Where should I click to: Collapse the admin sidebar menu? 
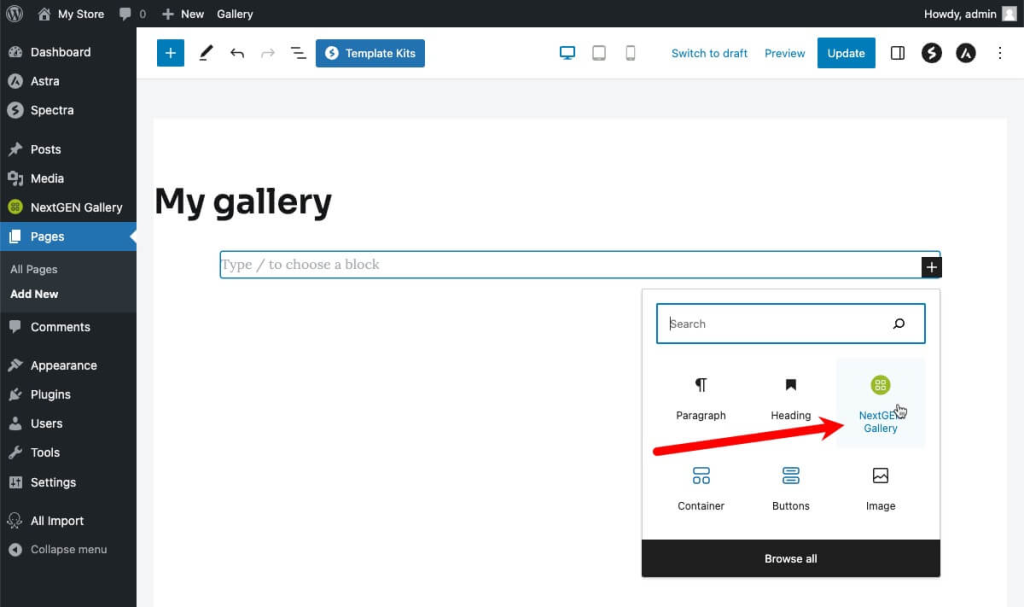click(x=68, y=550)
